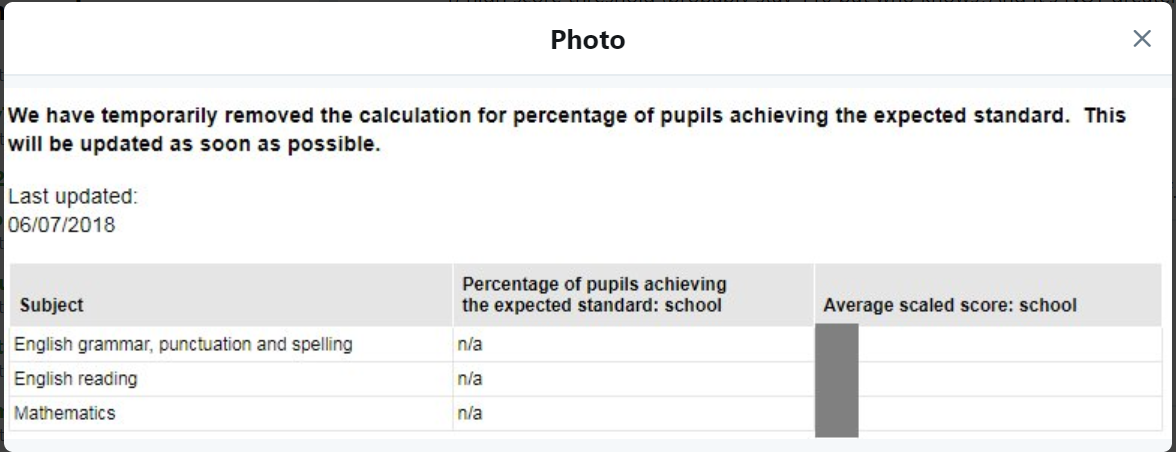
Task: Click the empty average score cell for English grammar
Action: [1009, 345]
